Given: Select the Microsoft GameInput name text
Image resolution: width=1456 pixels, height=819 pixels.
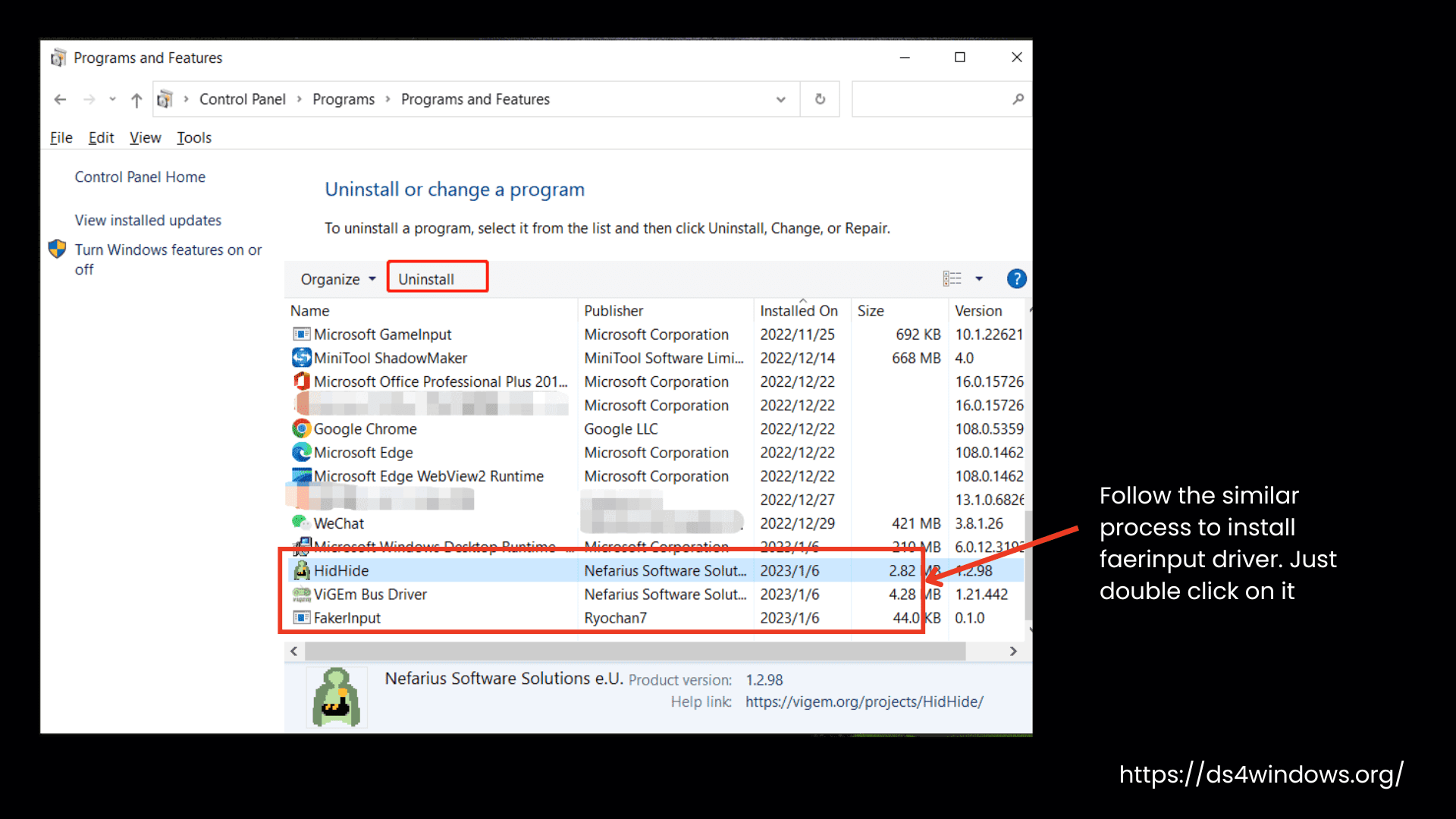Looking at the screenshot, I should tap(382, 334).
